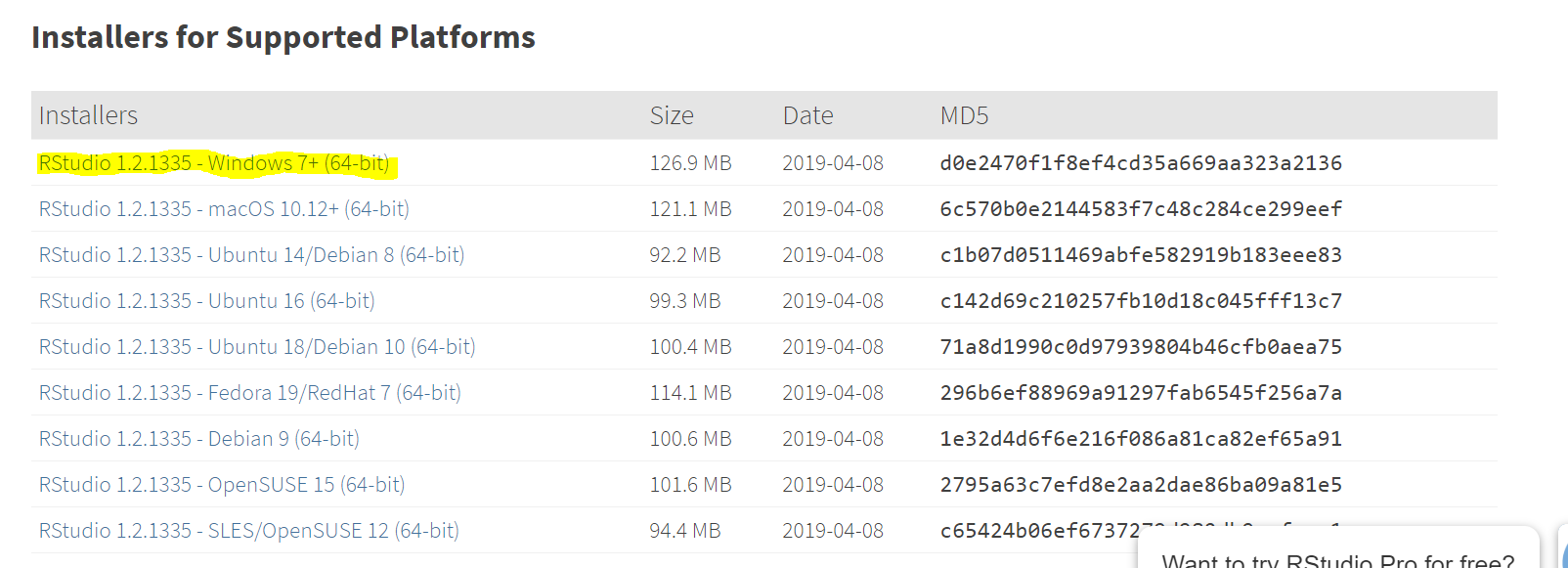Click the 126.9 MB size value
The image size is (1568, 568).
pos(690,163)
